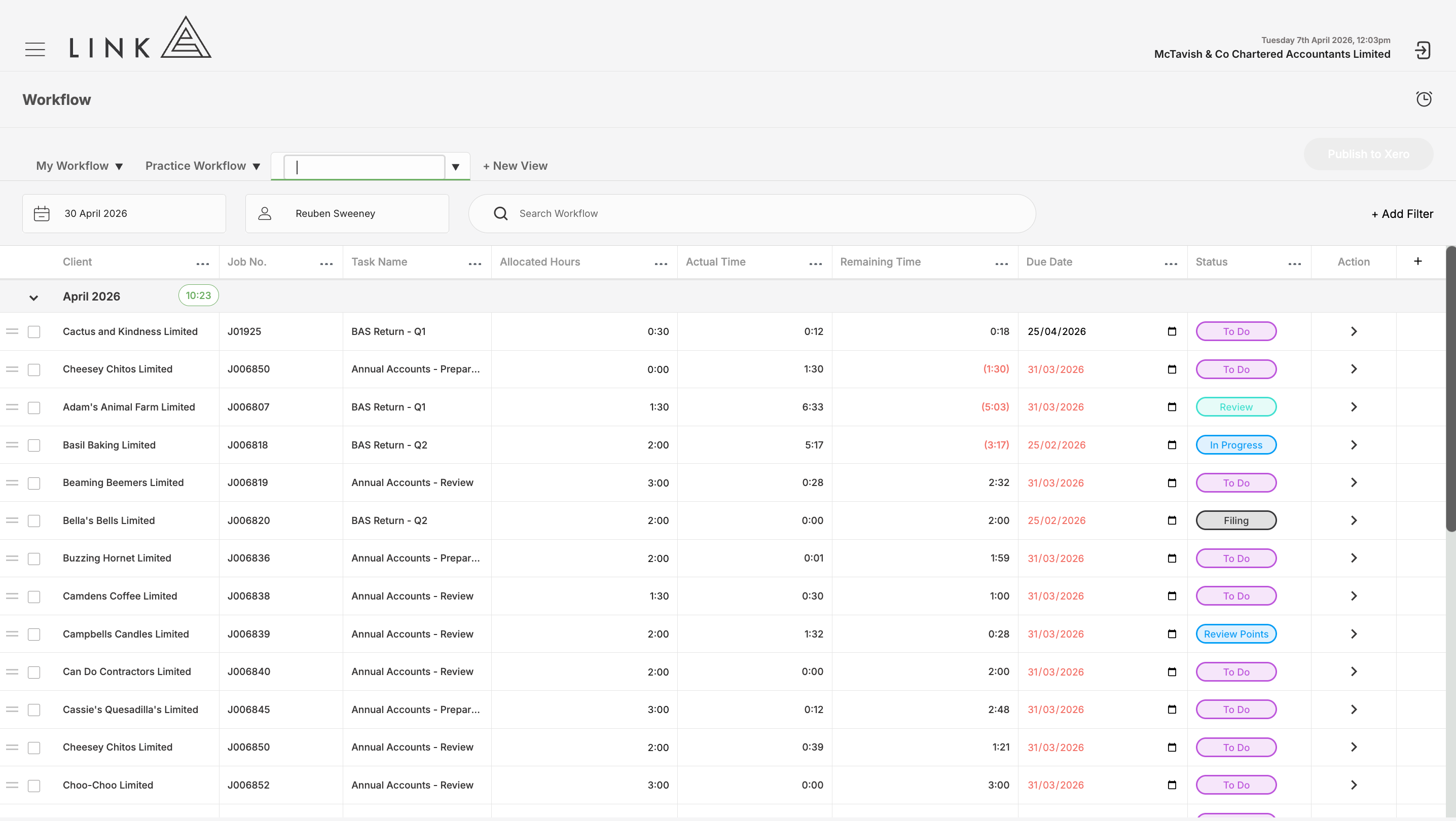Tick checkbox for Buzzing Hornet Limited

click(x=34, y=559)
